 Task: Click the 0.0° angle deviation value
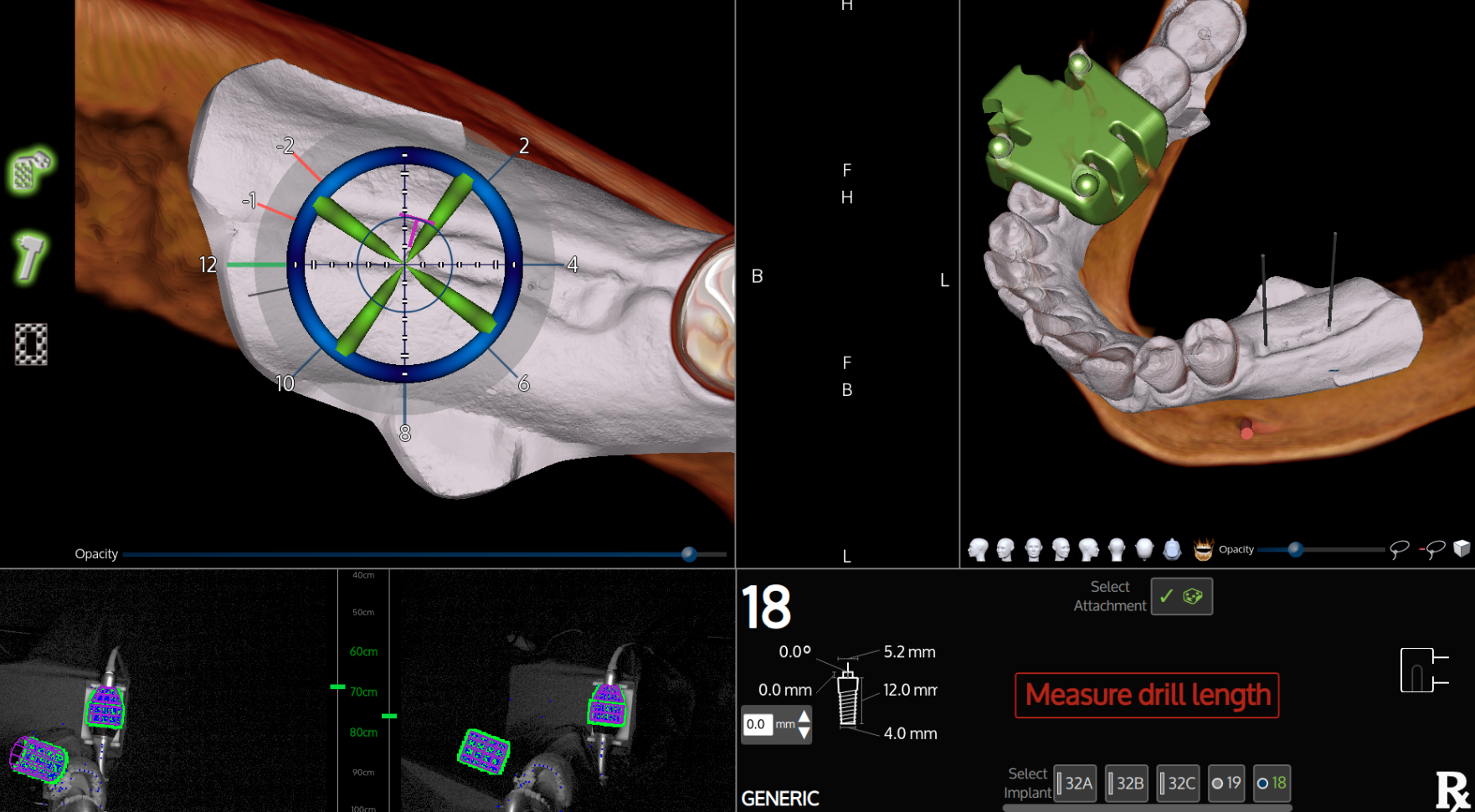[795, 651]
